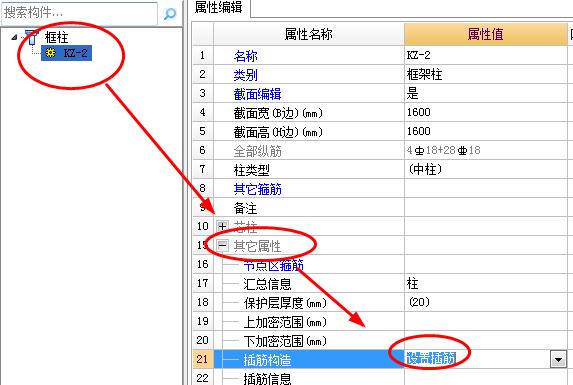Click the 柱类型 value (中柱)
This screenshot has height=385, width=573.
tap(485, 169)
